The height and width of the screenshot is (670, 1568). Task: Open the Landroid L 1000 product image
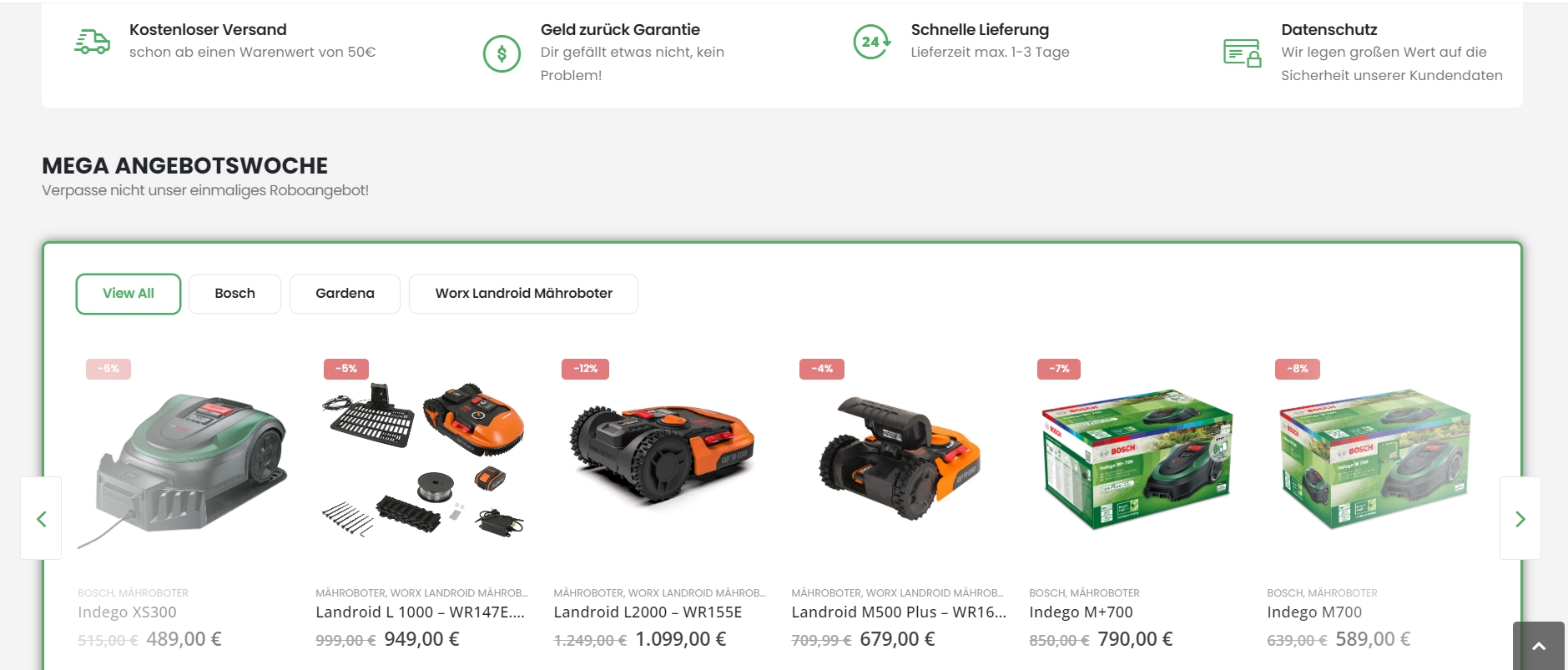pyautogui.click(x=423, y=459)
